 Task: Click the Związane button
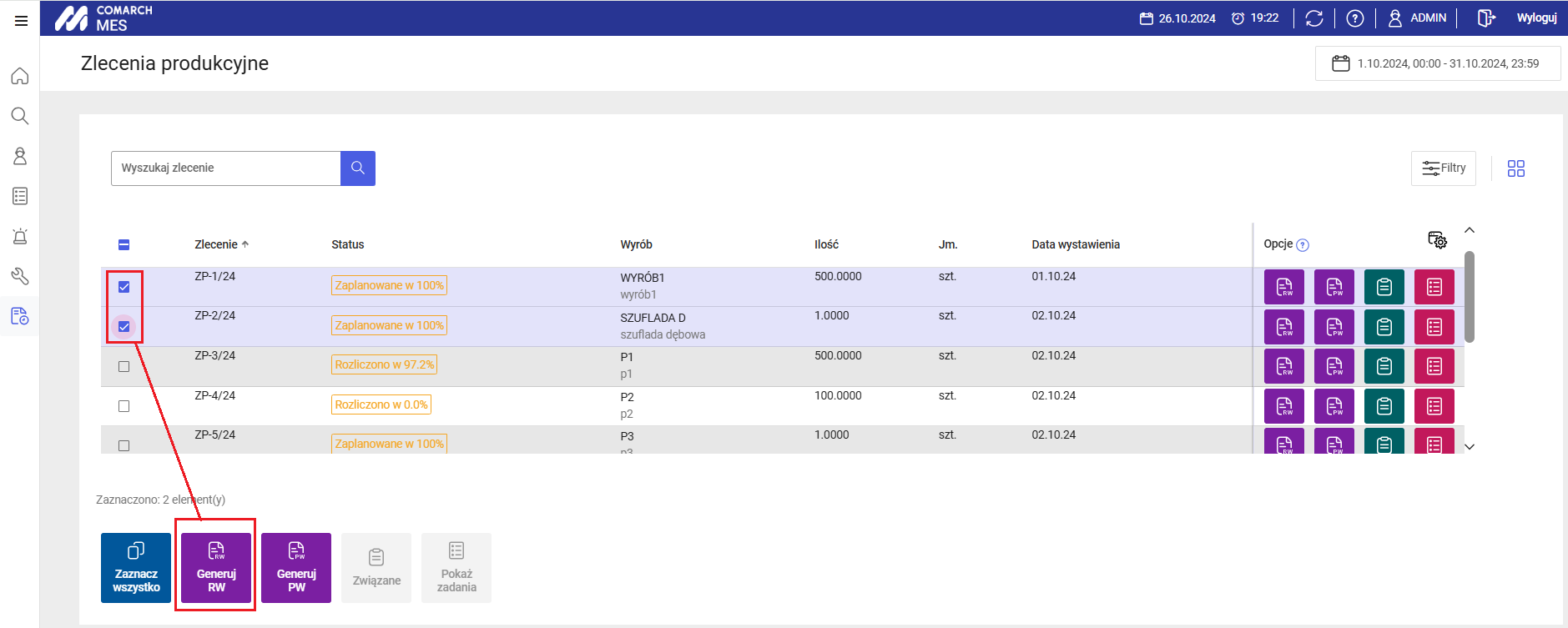376,568
